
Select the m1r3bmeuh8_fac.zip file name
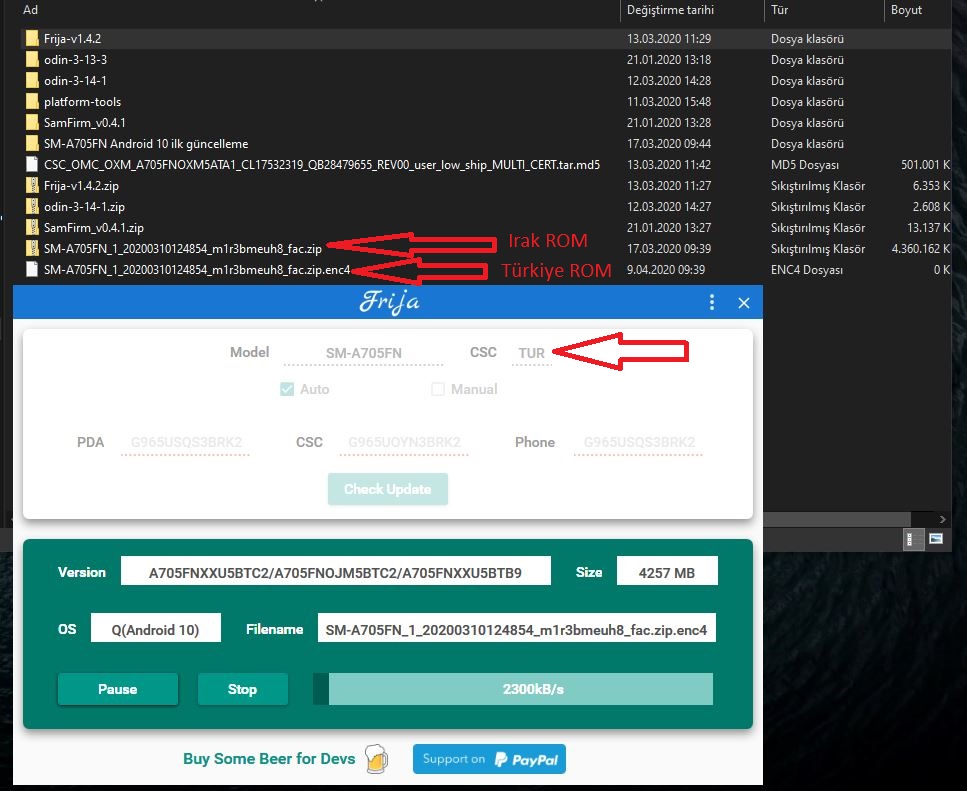coord(183,248)
